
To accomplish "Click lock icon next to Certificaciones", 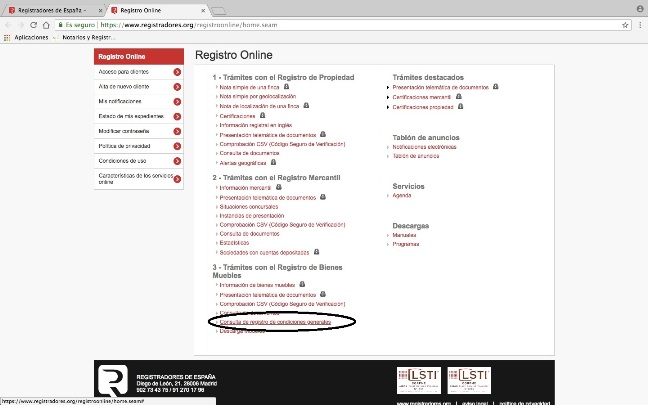I will [263, 116].
